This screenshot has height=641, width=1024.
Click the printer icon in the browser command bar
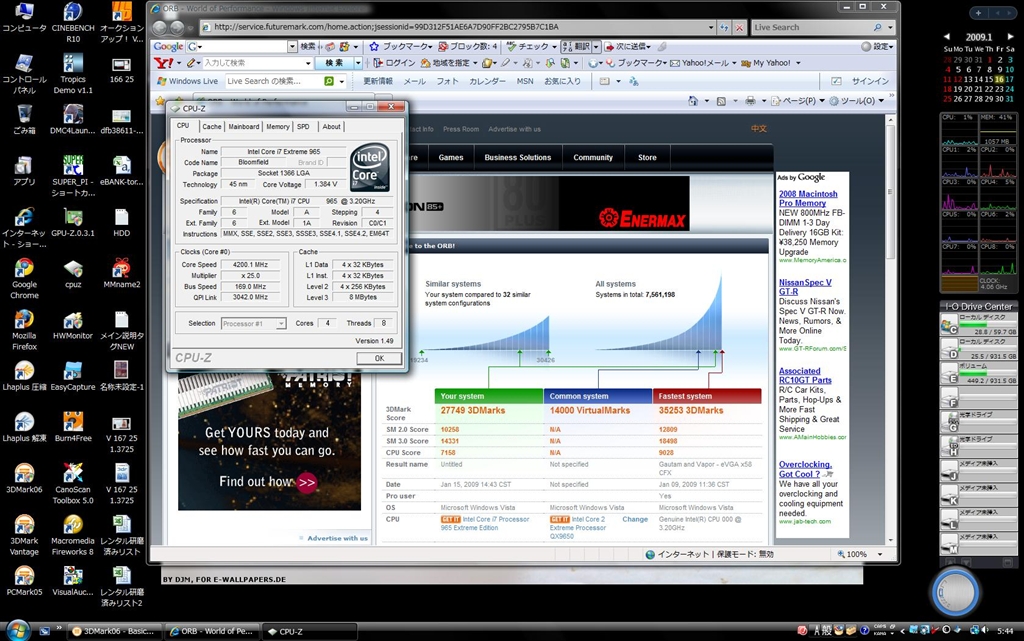(750, 101)
